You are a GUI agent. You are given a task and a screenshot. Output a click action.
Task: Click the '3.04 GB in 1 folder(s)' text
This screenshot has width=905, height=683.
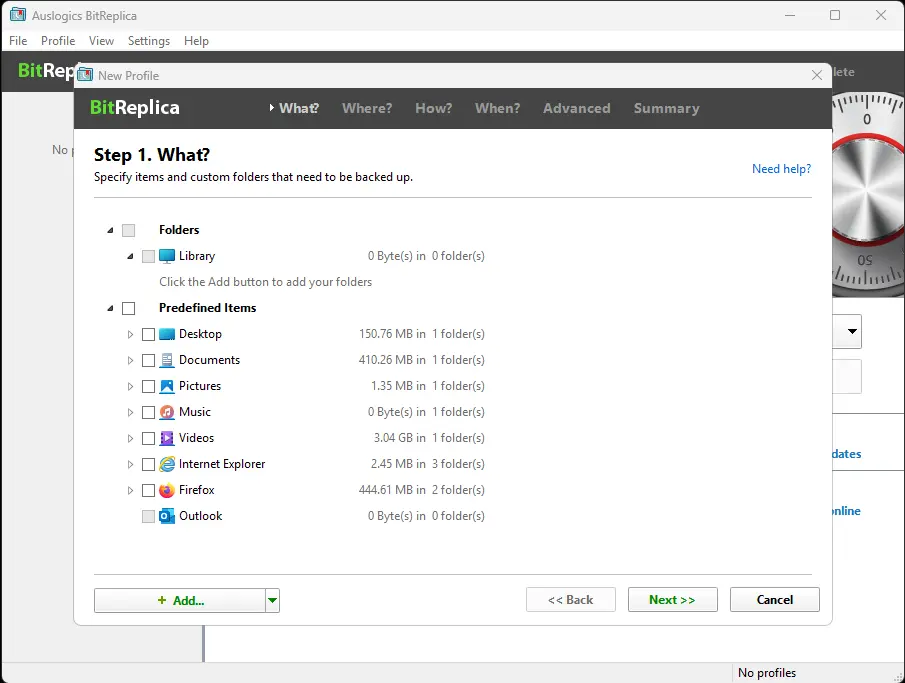point(429,438)
